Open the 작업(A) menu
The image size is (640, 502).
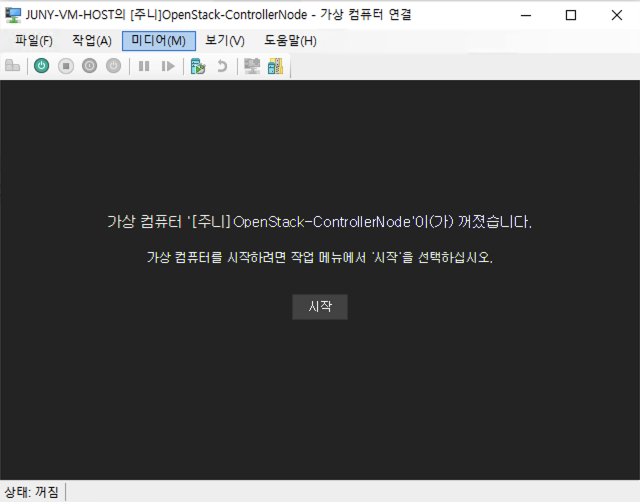[x=92, y=41]
